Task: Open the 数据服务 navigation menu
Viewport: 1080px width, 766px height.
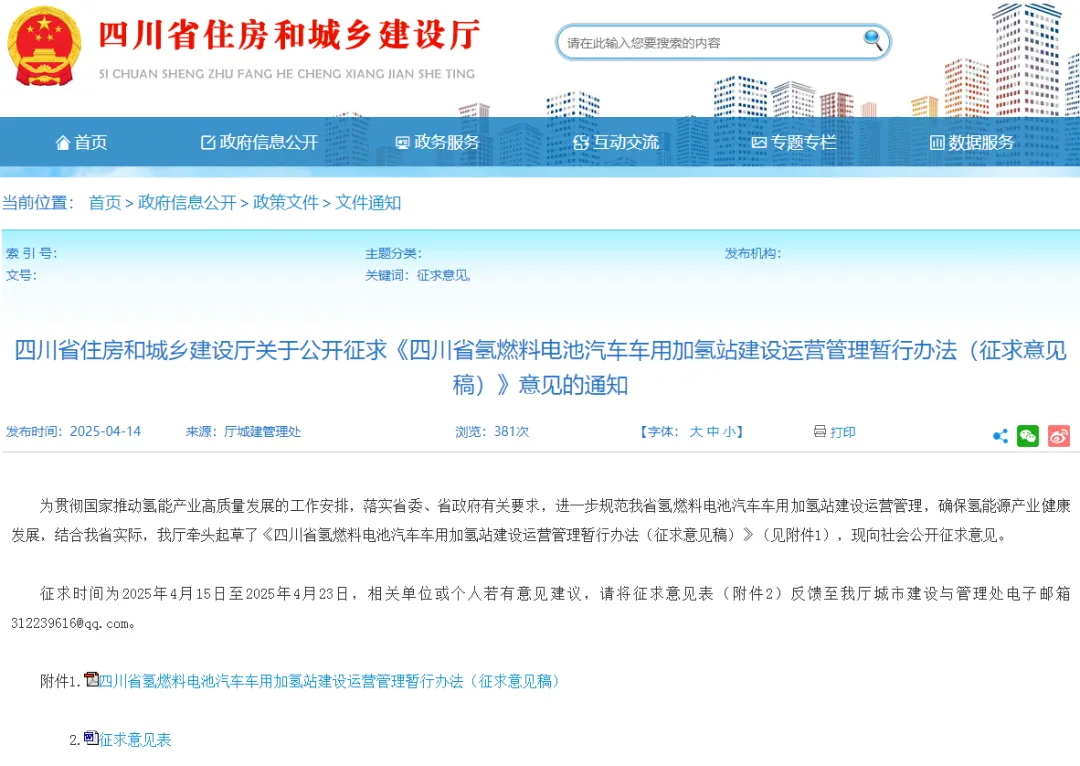Action: [x=972, y=143]
